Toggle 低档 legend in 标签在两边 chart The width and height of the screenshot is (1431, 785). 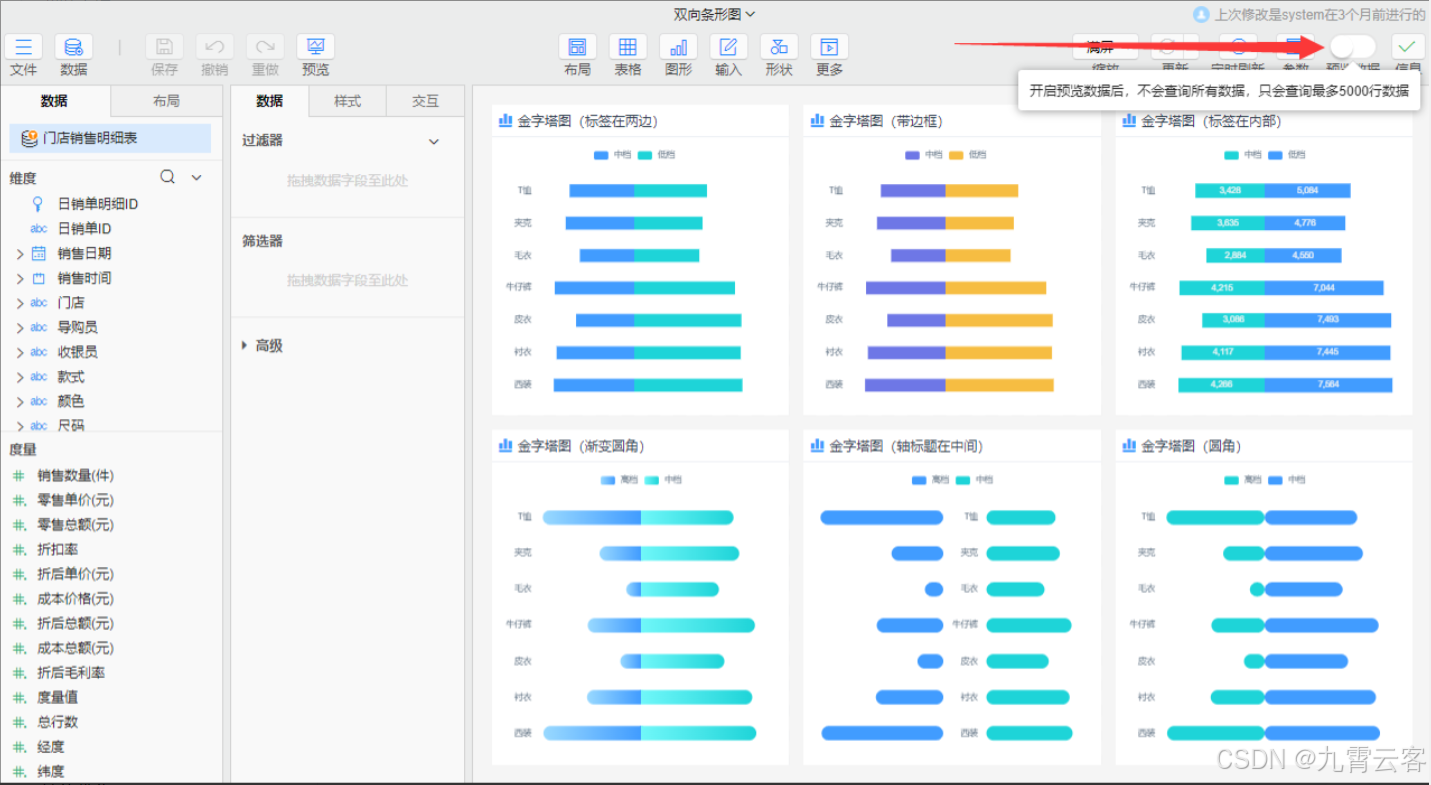[657, 155]
